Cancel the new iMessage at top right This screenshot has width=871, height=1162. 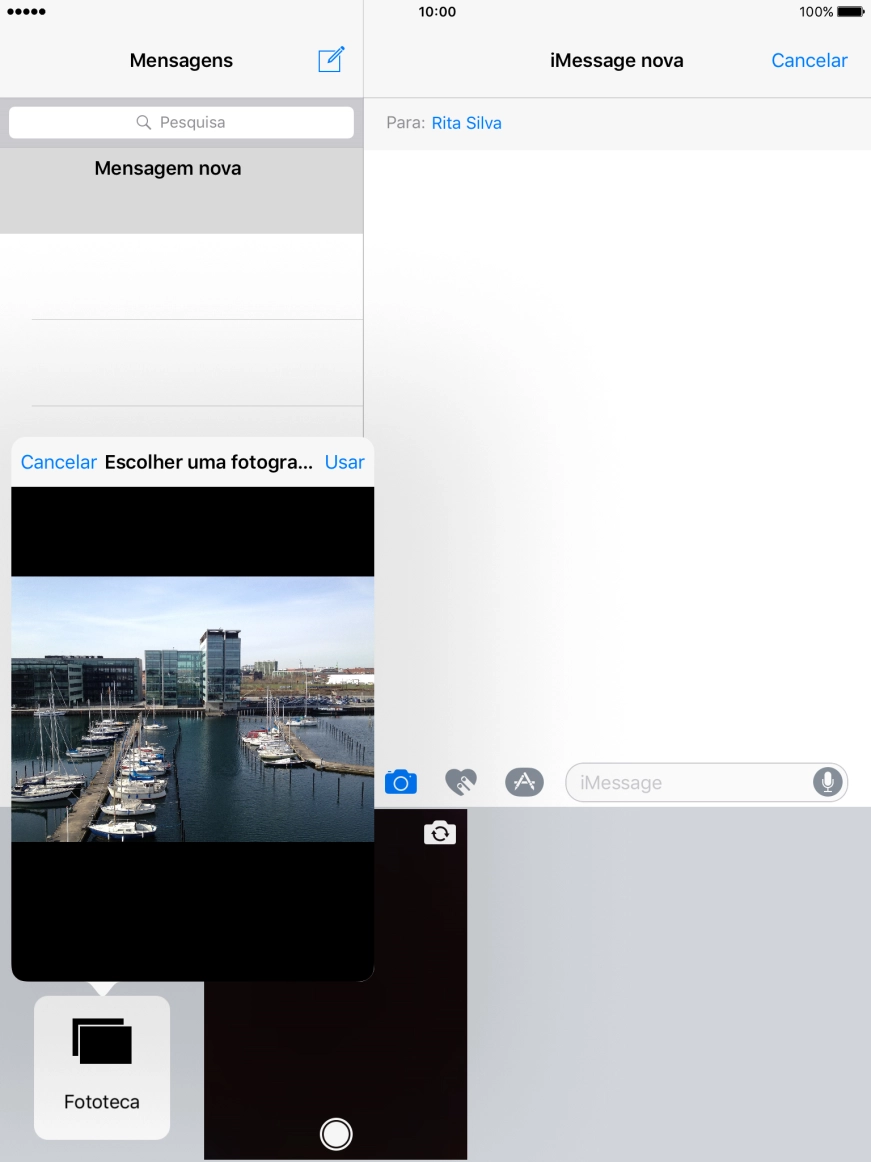point(809,60)
